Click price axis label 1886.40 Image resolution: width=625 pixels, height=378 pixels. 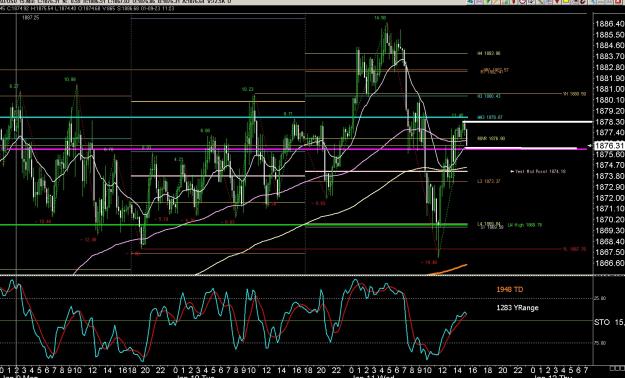(609, 24)
